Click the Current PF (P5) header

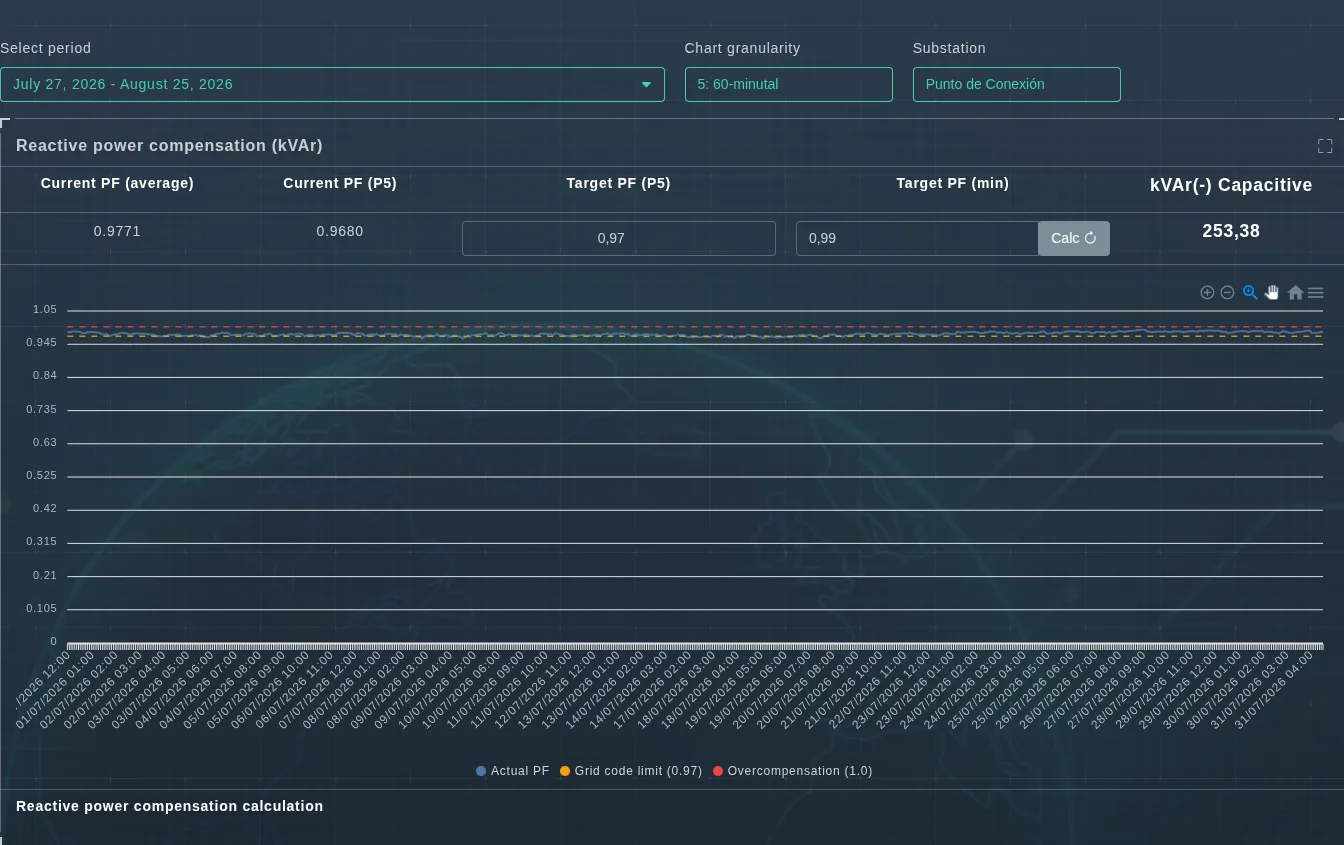click(x=340, y=183)
